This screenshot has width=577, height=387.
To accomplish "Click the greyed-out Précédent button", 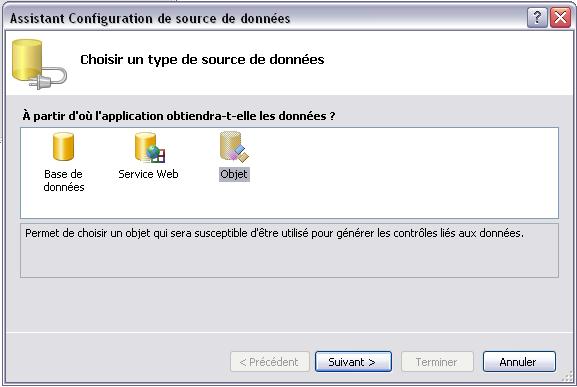I will coord(270,362).
